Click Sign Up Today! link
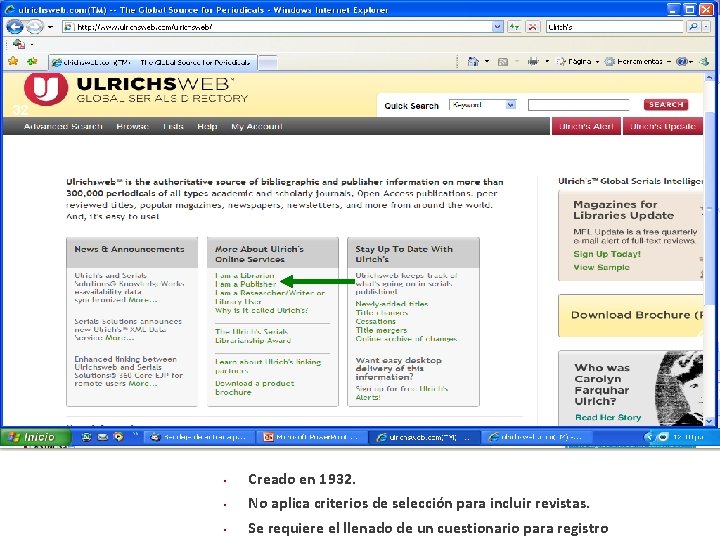Viewport: 720px width, 540px height. [x=607, y=254]
